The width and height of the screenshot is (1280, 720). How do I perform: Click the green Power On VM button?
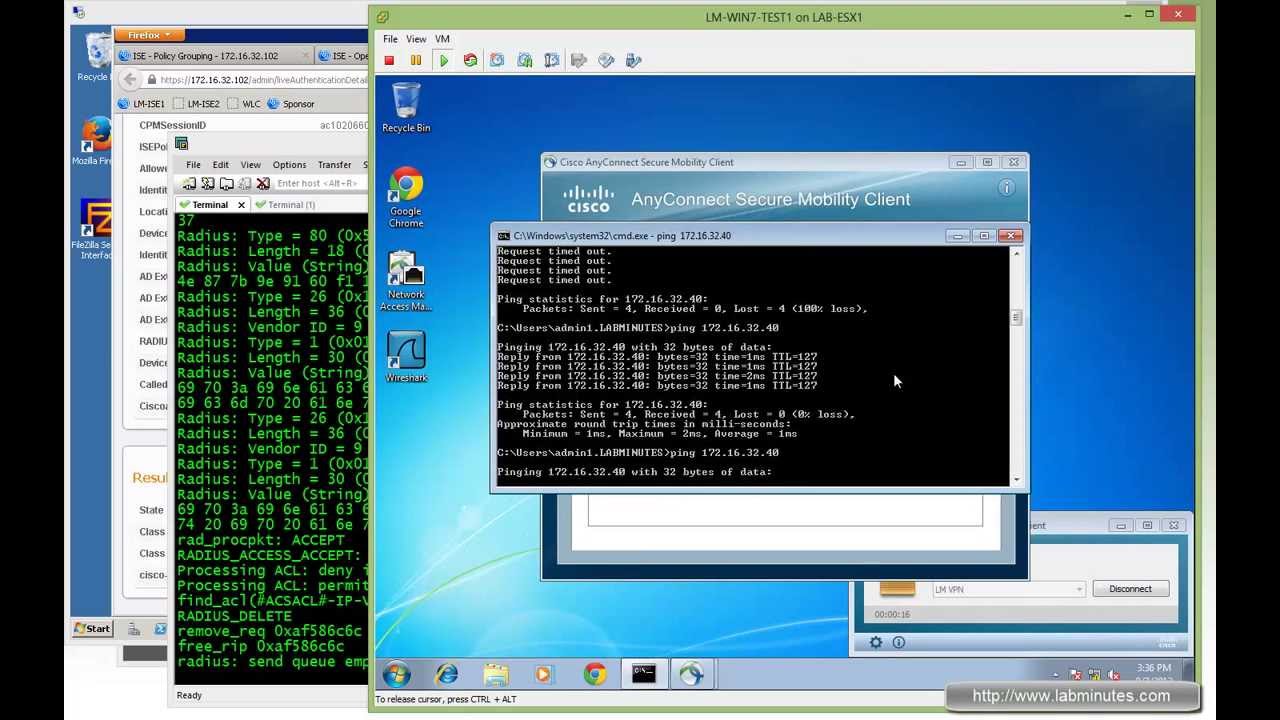[444, 61]
